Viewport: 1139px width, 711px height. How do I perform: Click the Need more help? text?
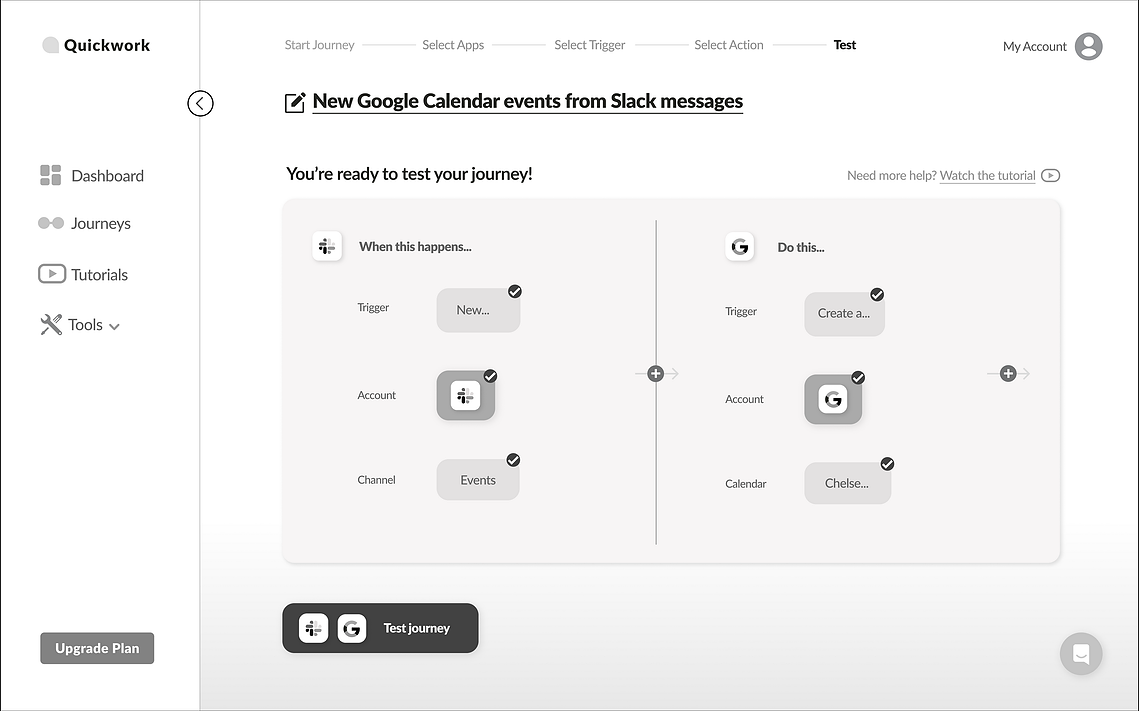pyautogui.click(x=892, y=175)
